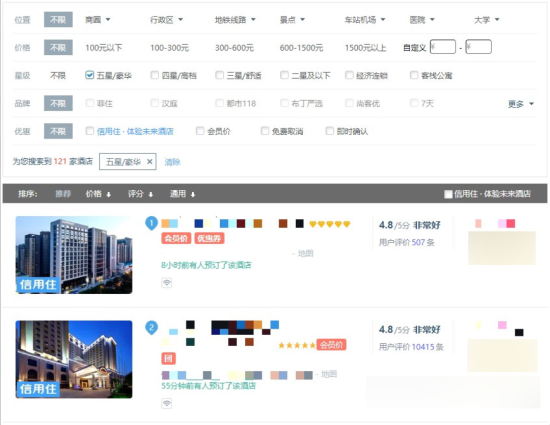
Task: Click the maximum custom price field
Action: (x=478, y=47)
